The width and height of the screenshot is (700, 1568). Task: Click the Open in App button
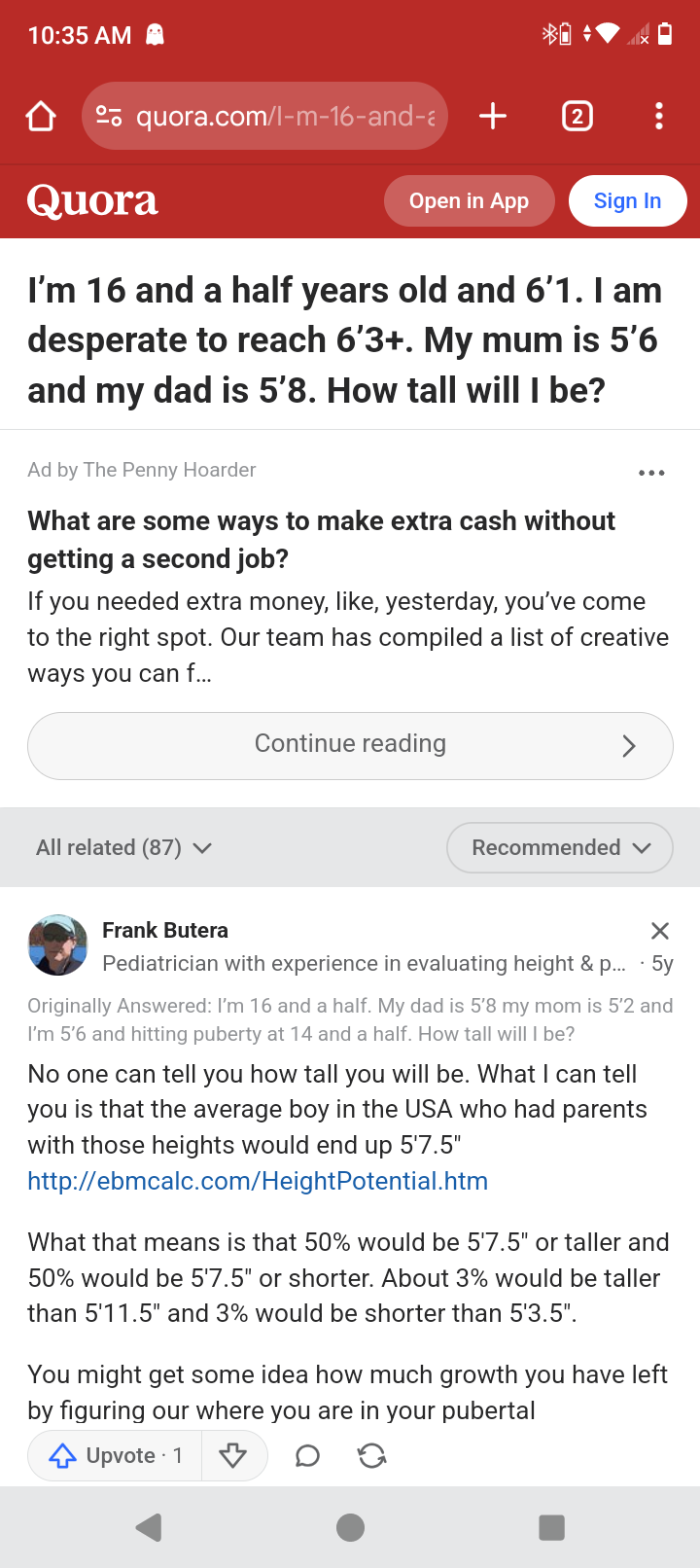coord(469,201)
